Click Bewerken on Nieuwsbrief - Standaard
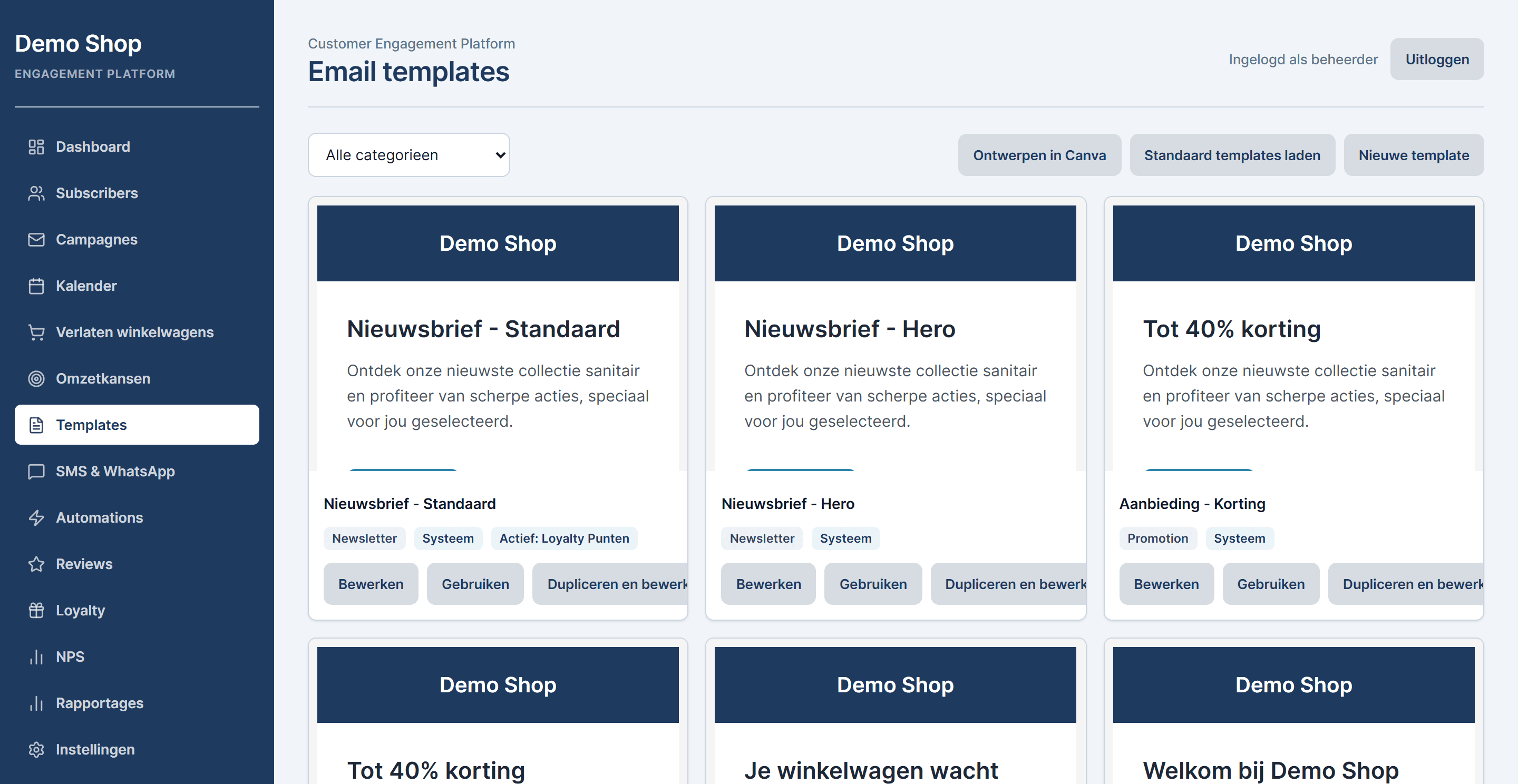The image size is (1518, 784). point(371,584)
